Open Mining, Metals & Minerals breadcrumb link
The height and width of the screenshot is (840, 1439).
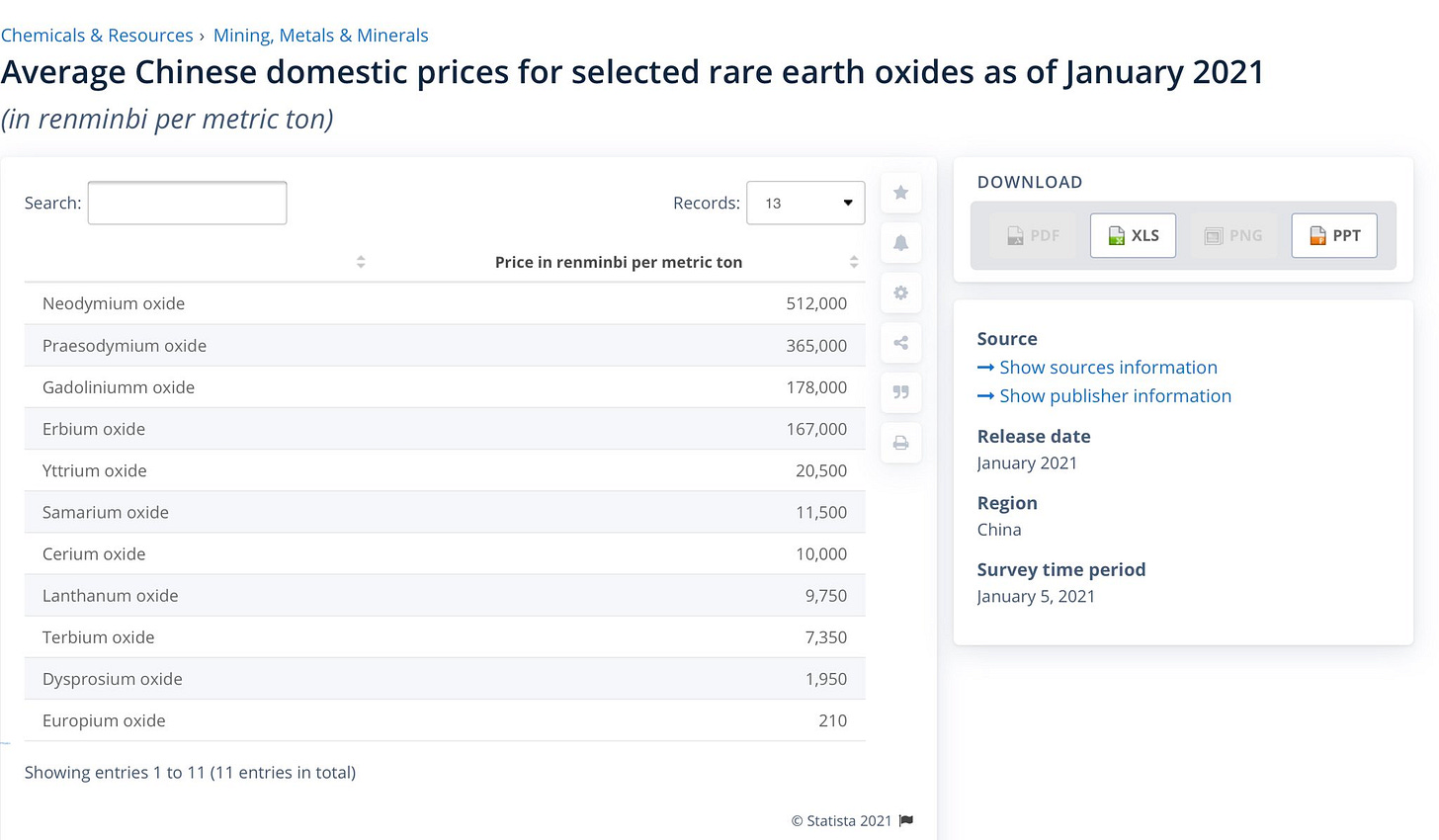321,36
